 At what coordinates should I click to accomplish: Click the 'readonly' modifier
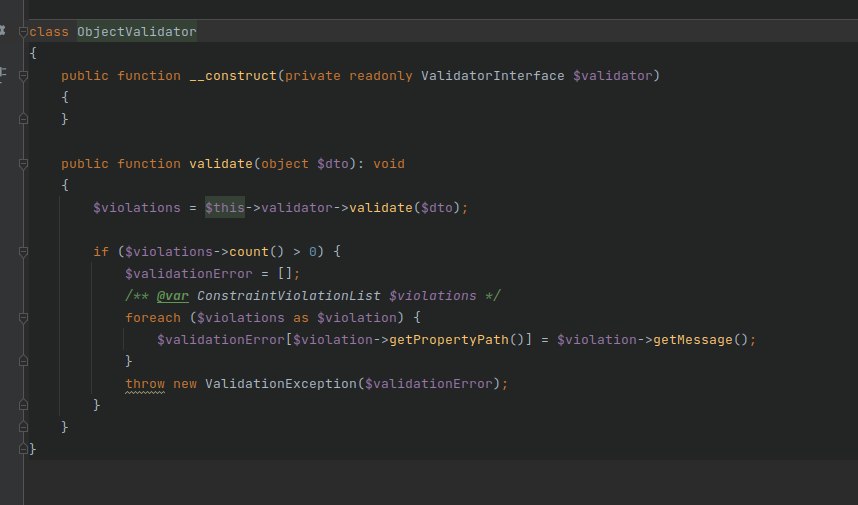point(381,76)
